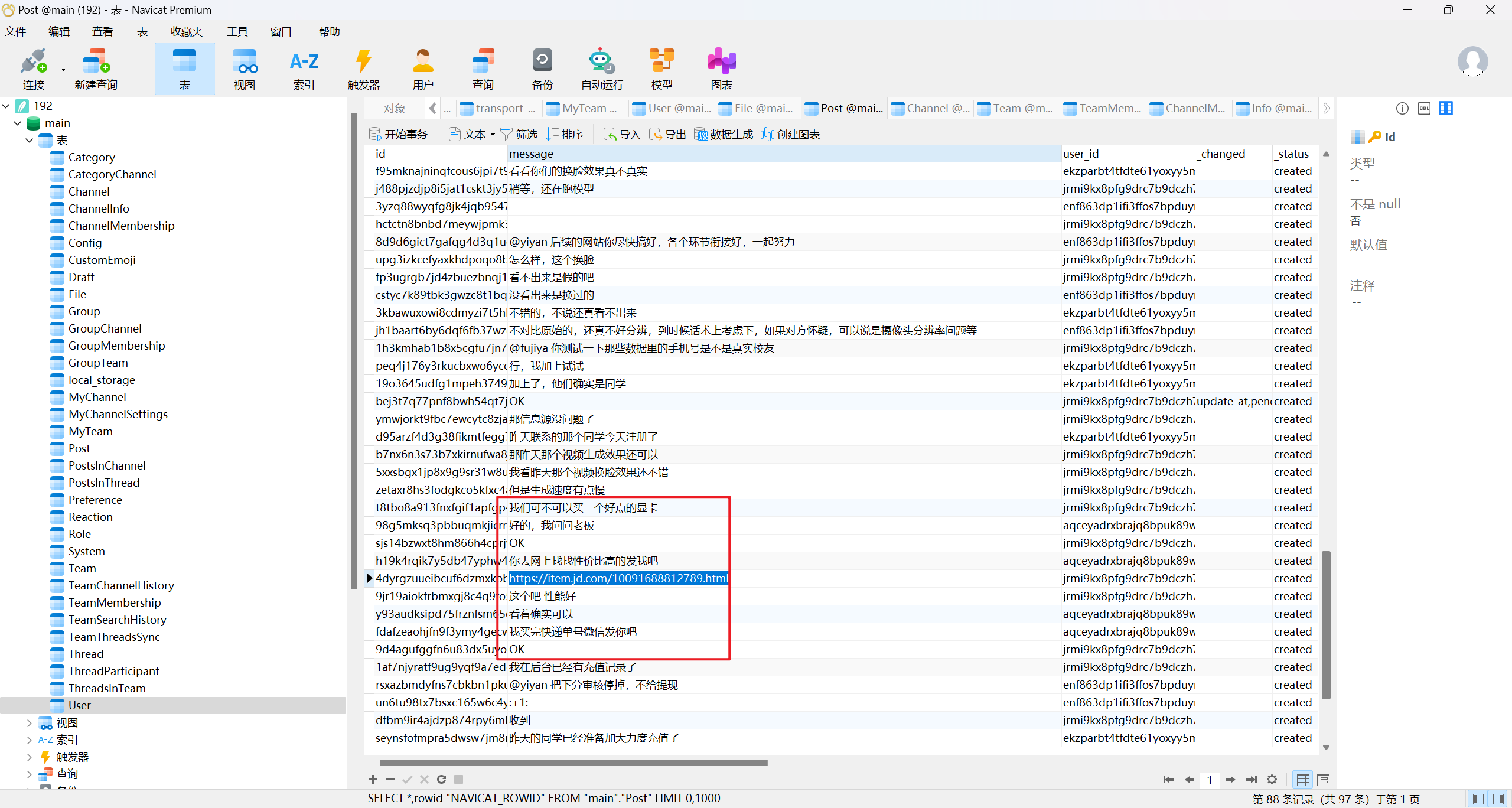
Task: Open the DDL panel icon at top right
Action: 1424,109
